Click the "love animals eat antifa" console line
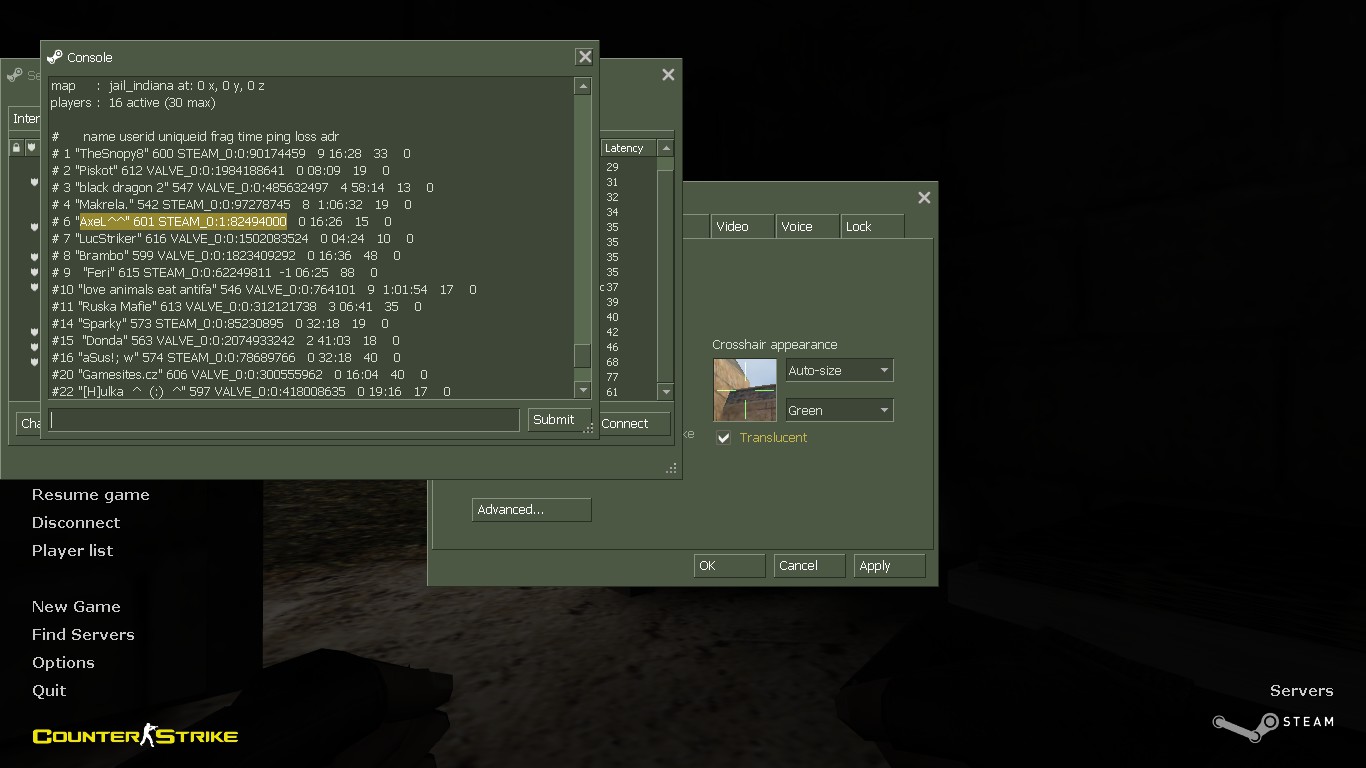Screen dimensions: 1366x768 pos(264,290)
